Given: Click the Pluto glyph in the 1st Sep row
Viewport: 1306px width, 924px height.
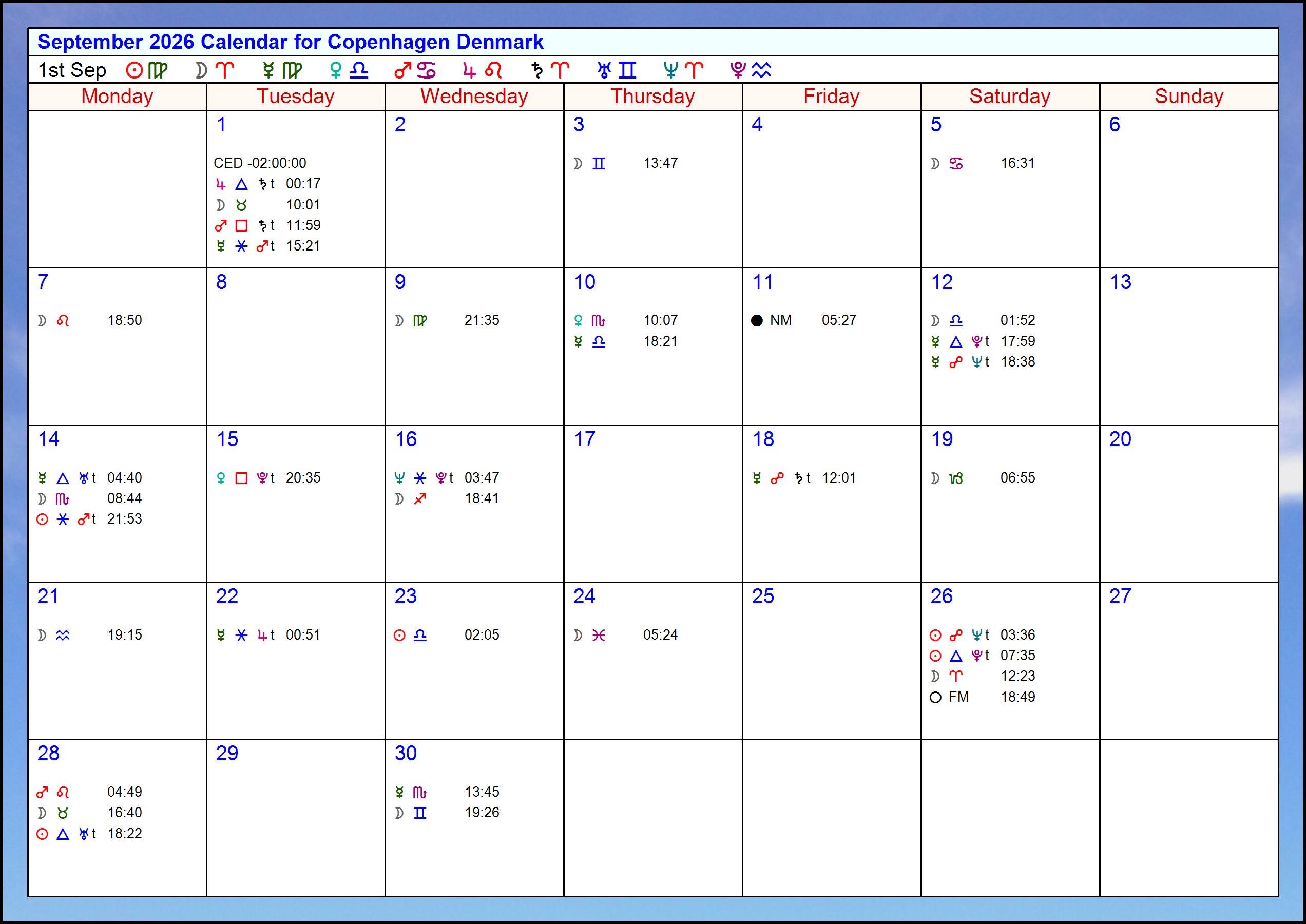Looking at the screenshot, I should (x=738, y=70).
